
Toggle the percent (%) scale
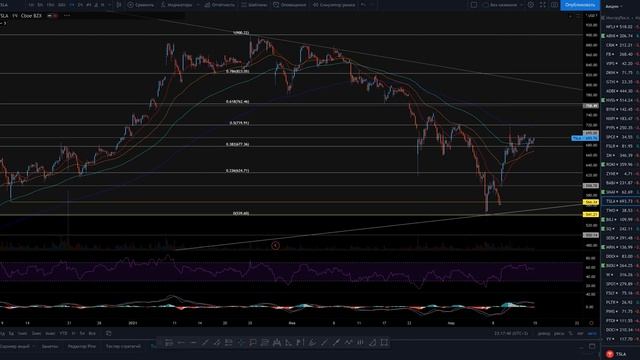[x=571, y=333]
